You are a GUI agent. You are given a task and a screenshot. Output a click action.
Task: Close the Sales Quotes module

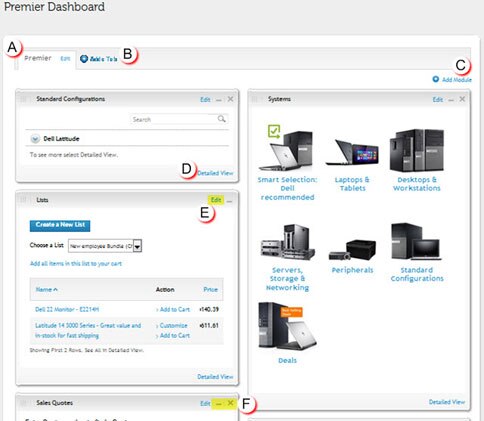tap(230, 403)
